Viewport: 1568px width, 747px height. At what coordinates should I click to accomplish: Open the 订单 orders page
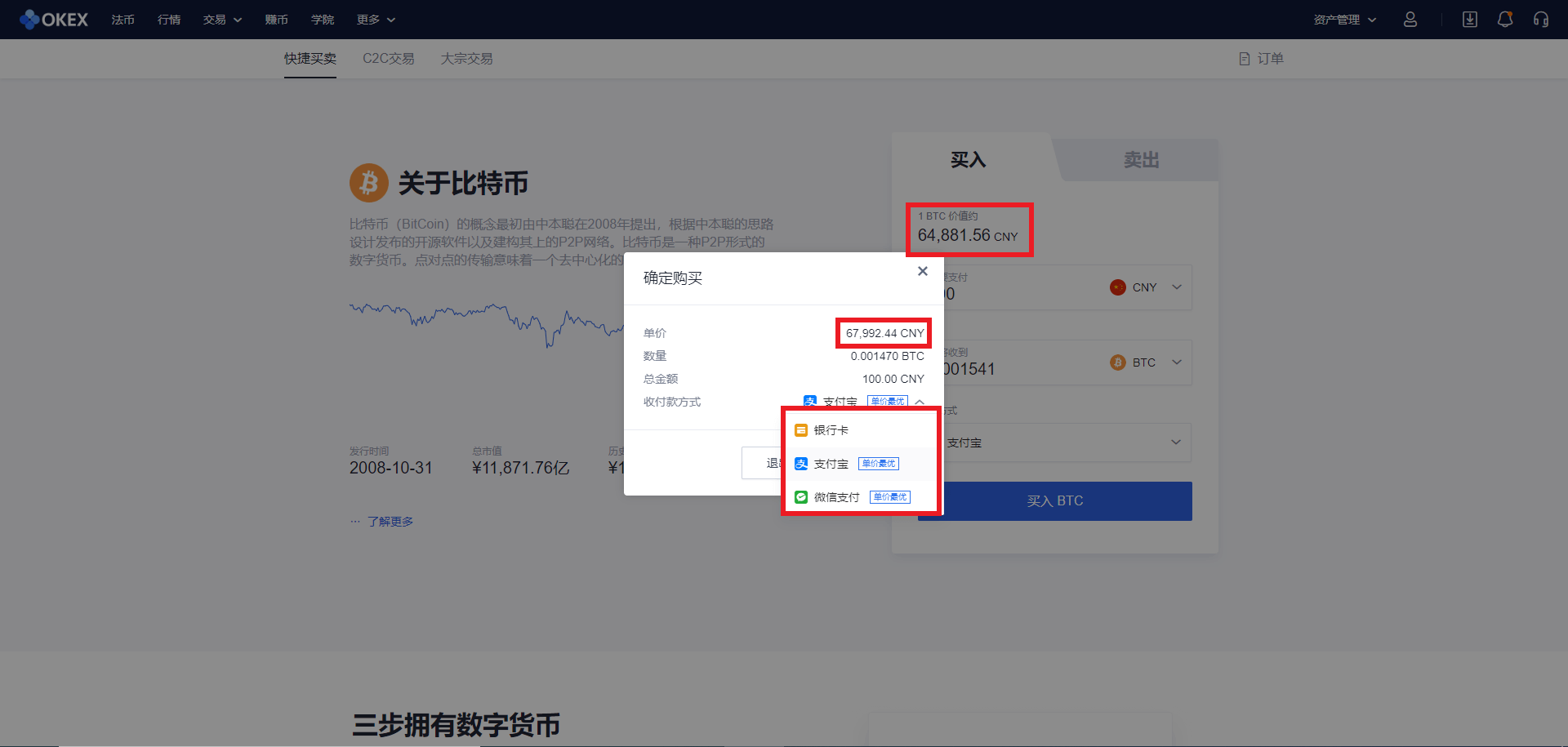1262,59
